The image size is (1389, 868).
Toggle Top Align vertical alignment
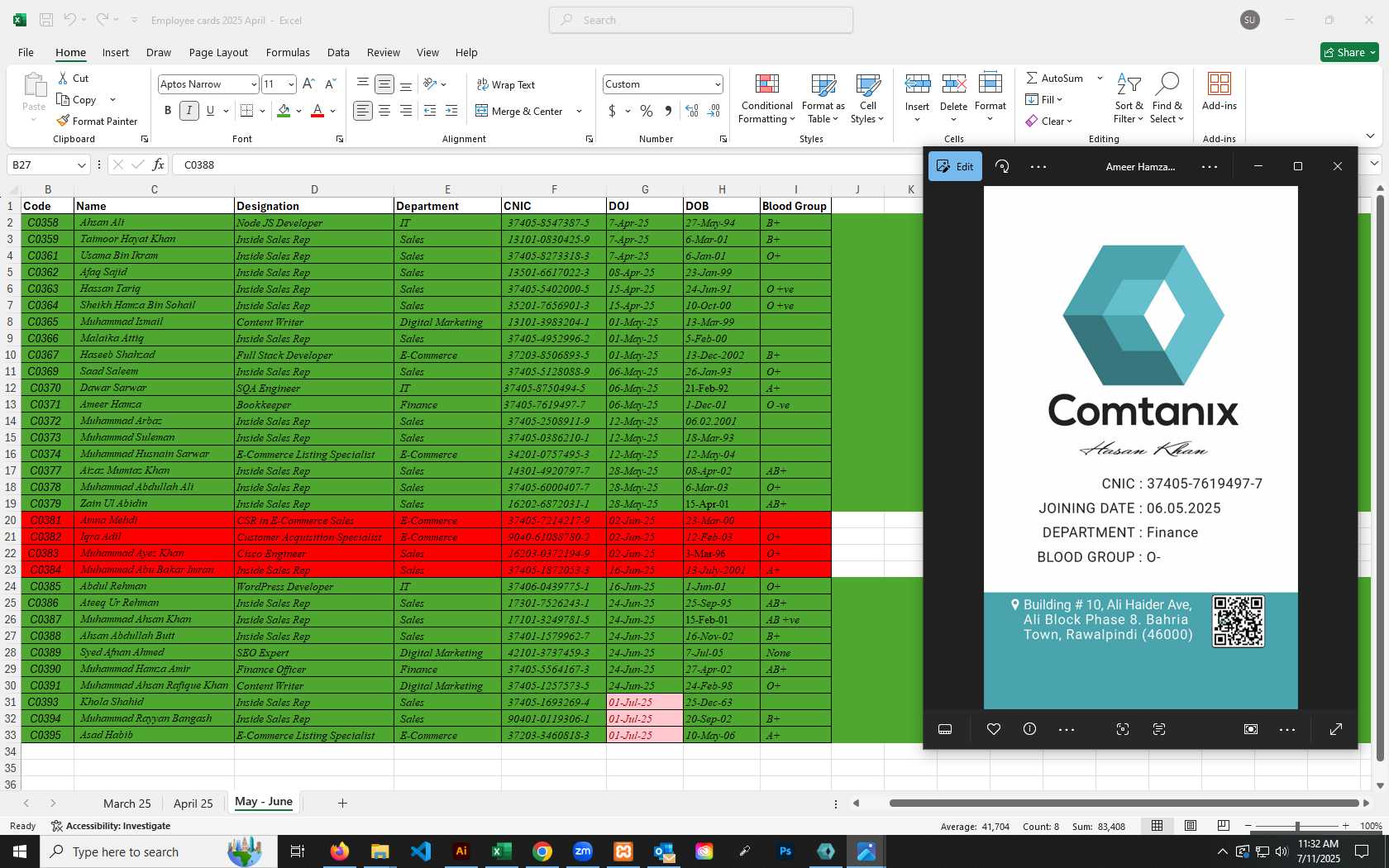tap(362, 83)
